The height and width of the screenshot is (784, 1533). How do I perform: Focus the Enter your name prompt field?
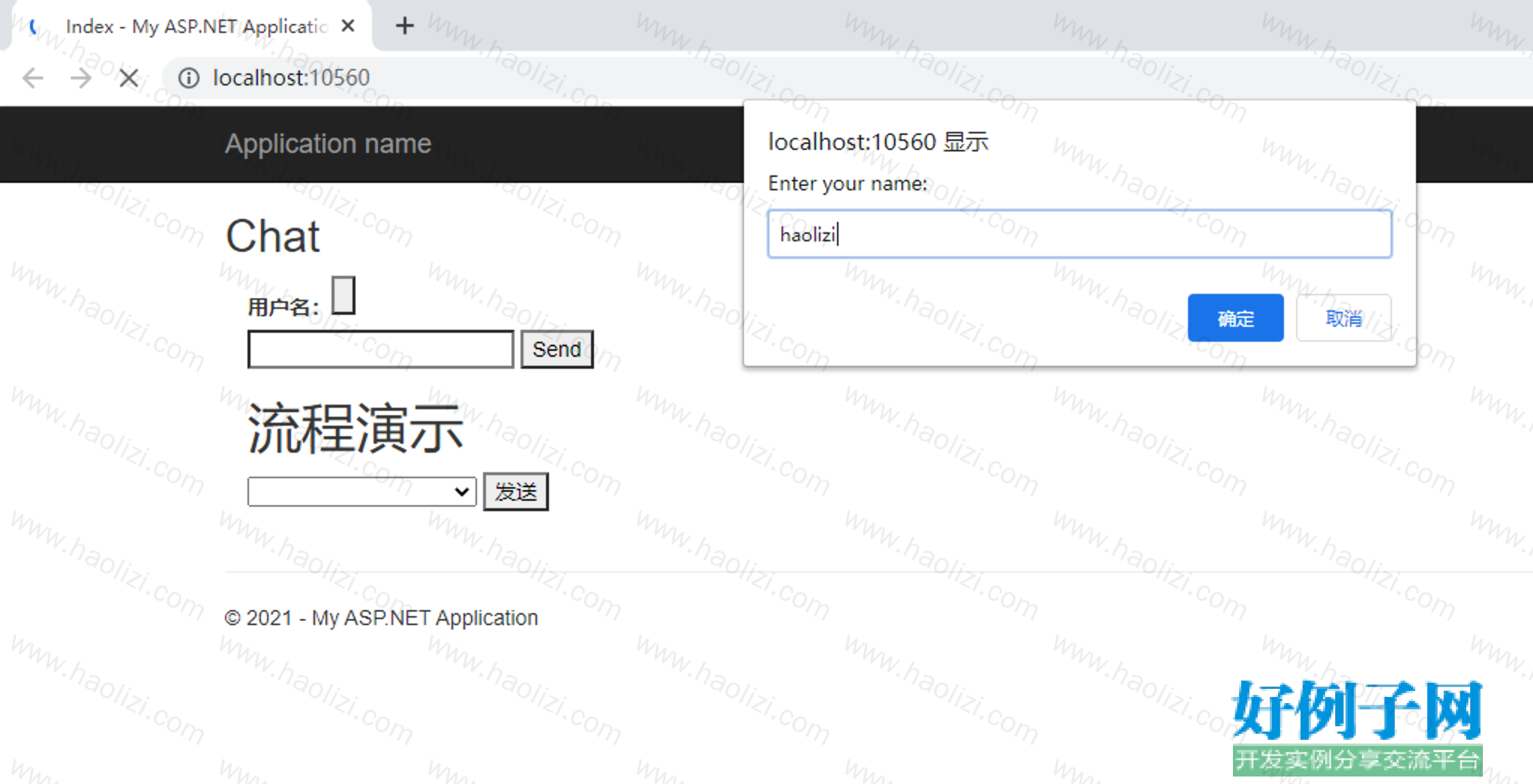[x=1080, y=235]
